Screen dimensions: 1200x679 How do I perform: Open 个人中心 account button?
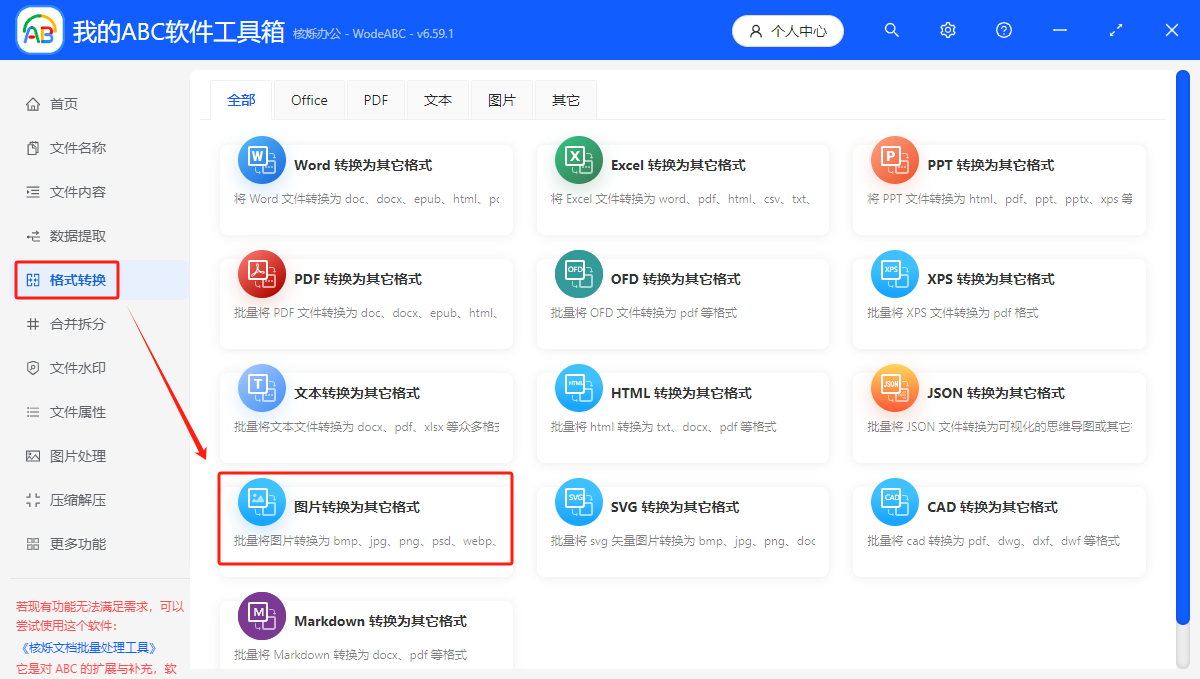(x=787, y=30)
